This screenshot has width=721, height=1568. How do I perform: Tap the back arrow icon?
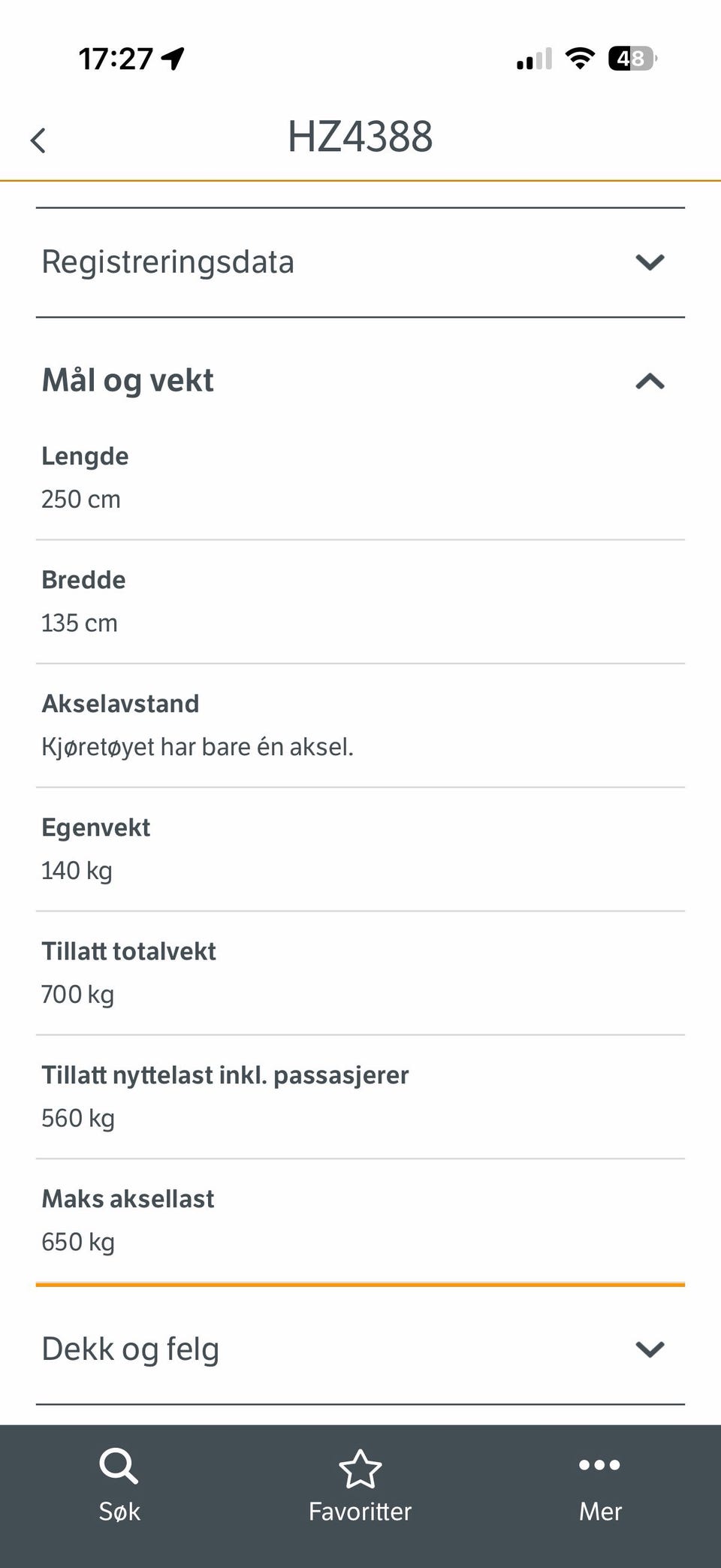click(x=38, y=140)
